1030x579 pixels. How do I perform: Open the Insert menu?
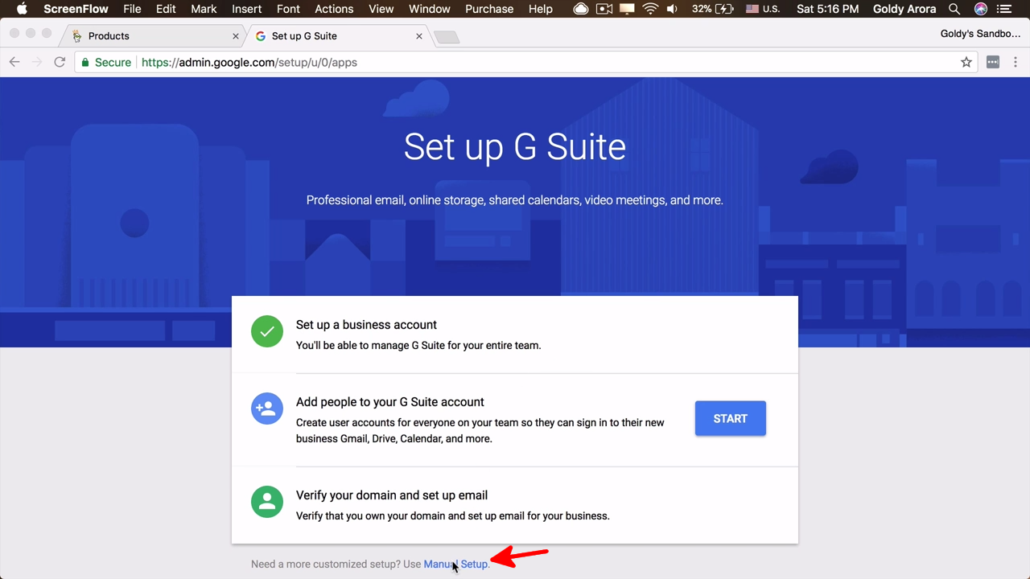(246, 9)
